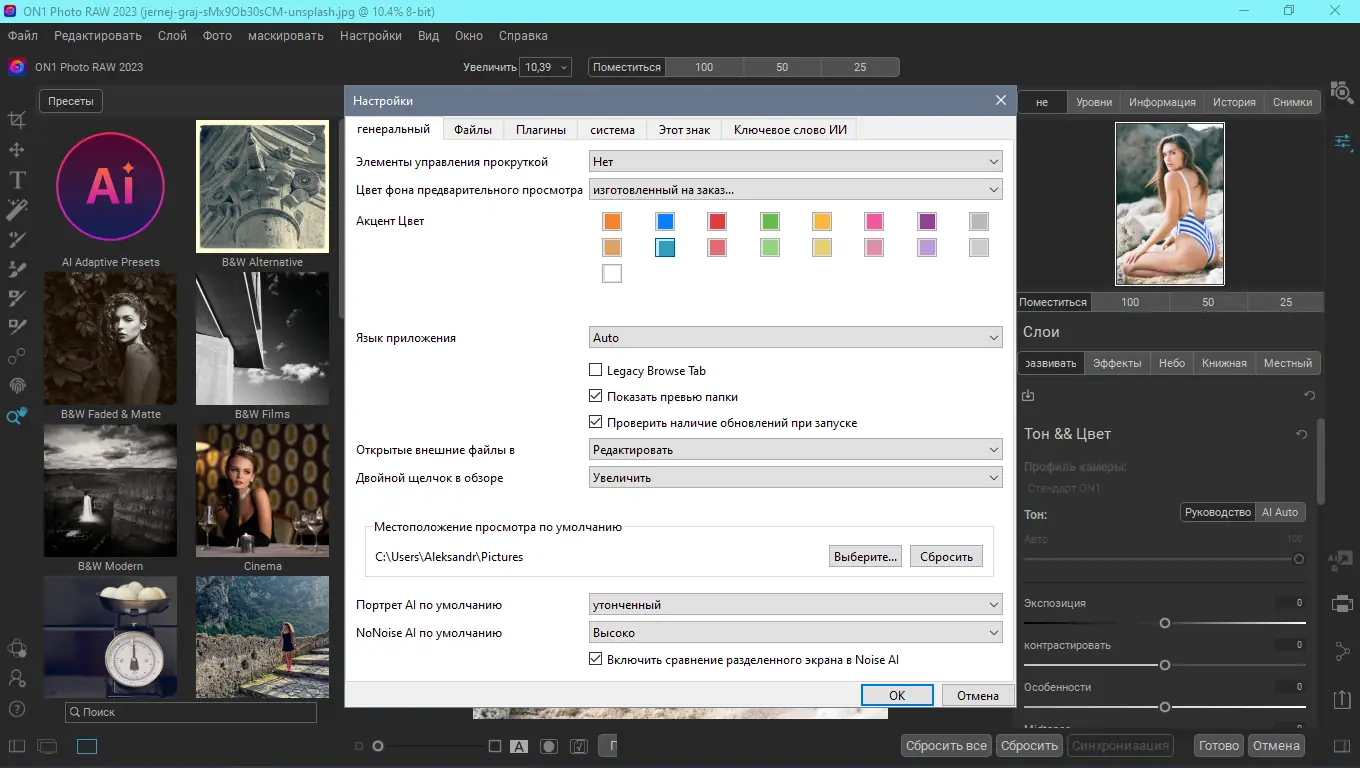Enable the Legacy Browse Tab checkbox
Viewport: 1360px width, 768px height.
[596, 370]
